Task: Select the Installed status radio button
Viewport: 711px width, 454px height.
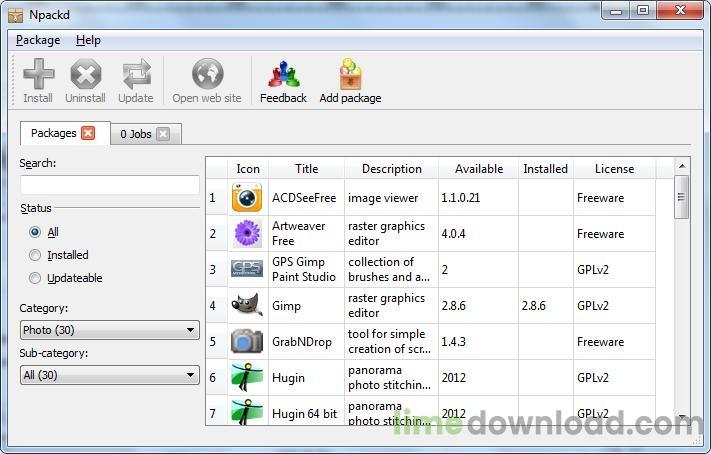Action: pyautogui.click(x=35, y=255)
